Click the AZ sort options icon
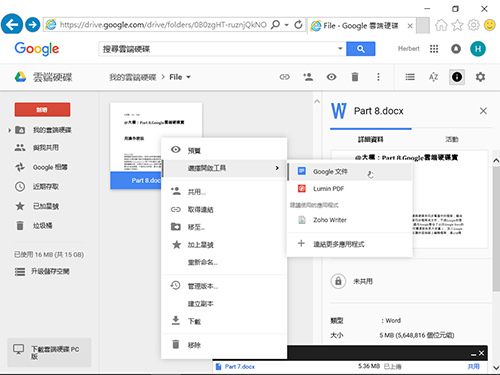This screenshot has height=375, width=500. pyautogui.click(x=433, y=77)
